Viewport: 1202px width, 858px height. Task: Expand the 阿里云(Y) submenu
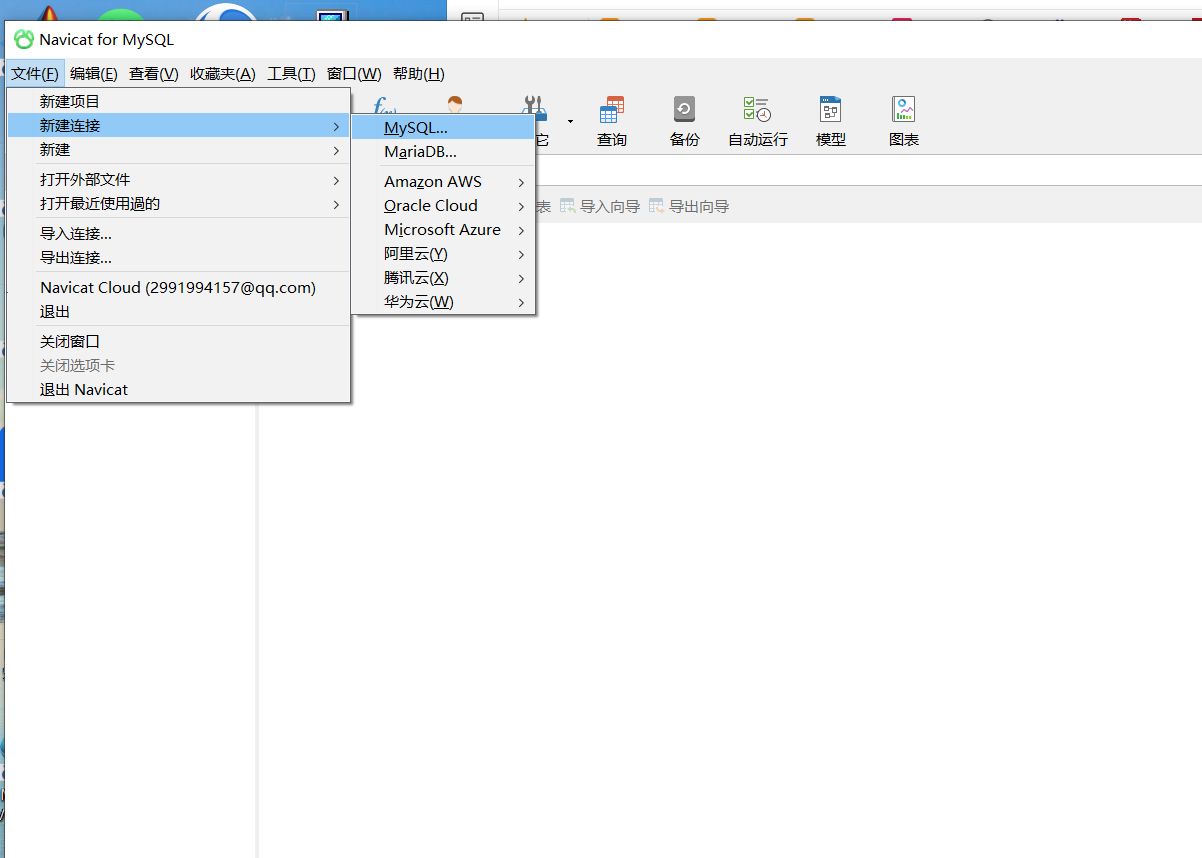pos(444,254)
